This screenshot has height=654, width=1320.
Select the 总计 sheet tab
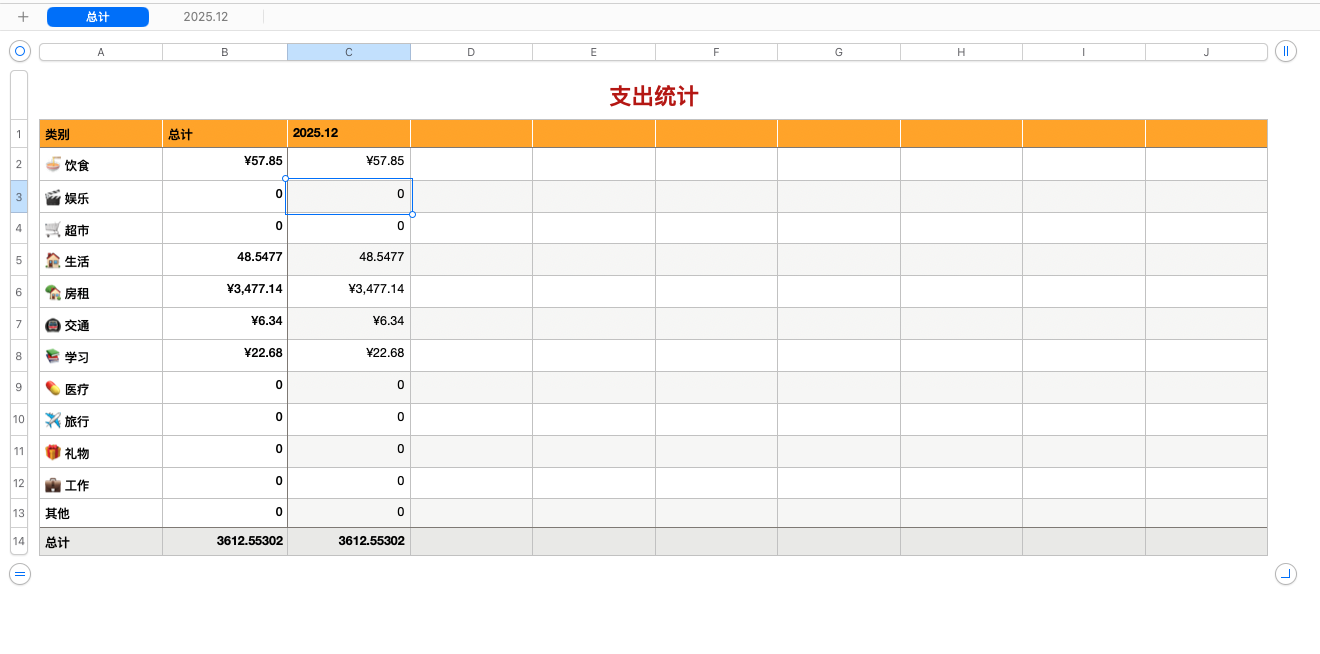click(x=97, y=16)
